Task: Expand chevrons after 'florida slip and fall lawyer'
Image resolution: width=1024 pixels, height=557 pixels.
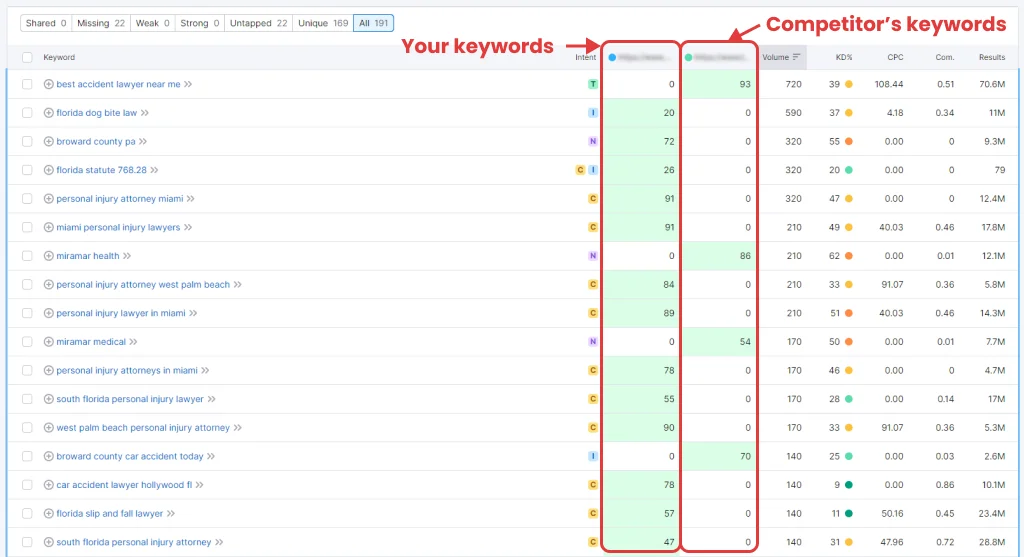Action: 171,513
